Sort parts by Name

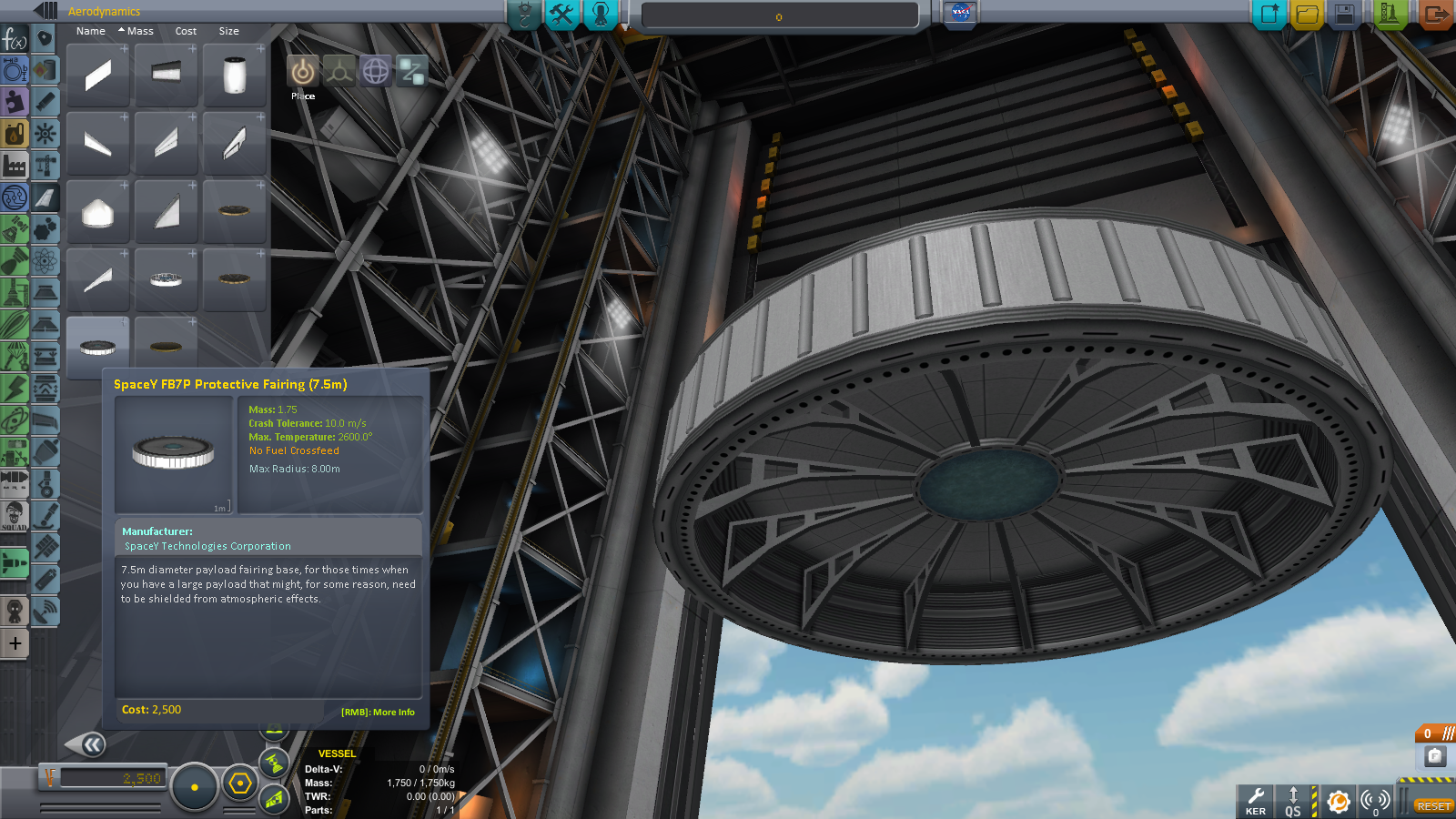point(91,31)
